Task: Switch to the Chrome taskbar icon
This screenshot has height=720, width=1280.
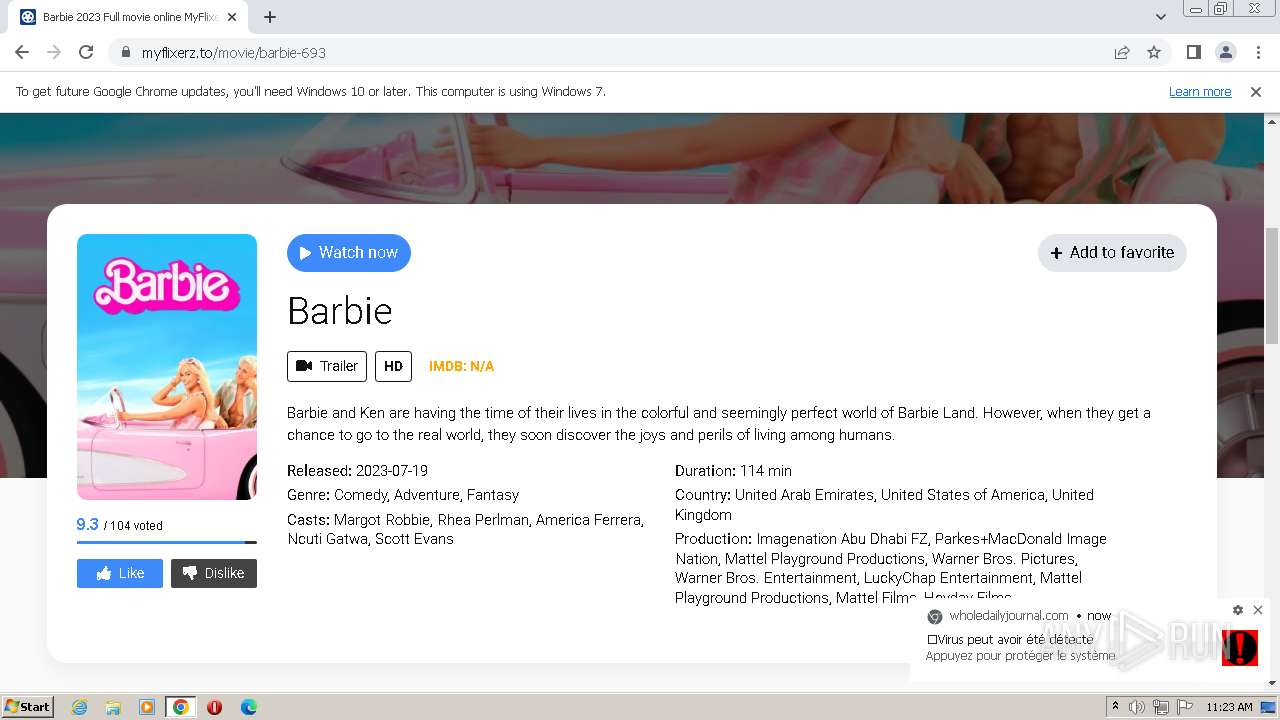Action: (x=181, y=707)
